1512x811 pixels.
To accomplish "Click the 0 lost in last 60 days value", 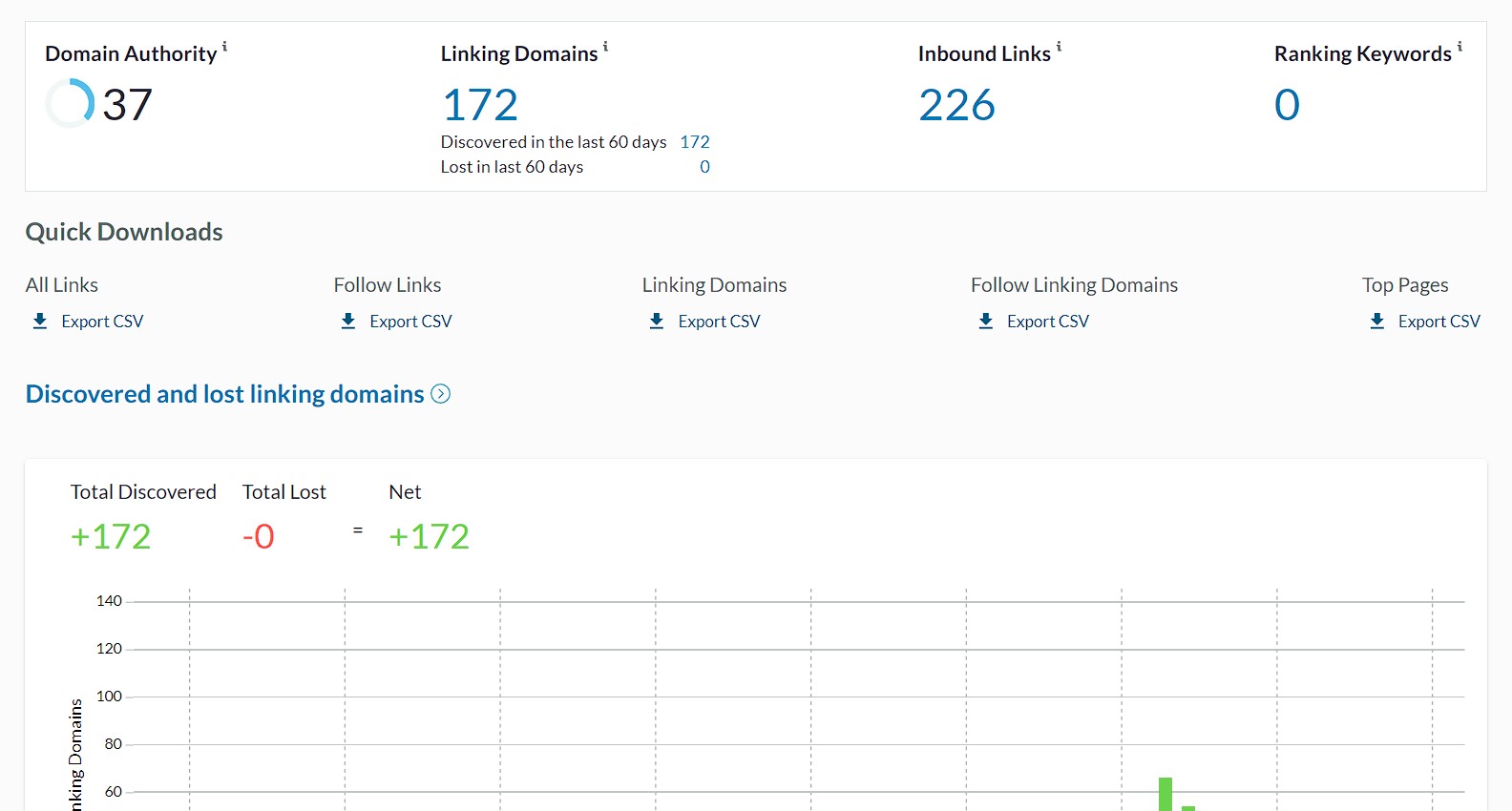I will coord(704,167).
